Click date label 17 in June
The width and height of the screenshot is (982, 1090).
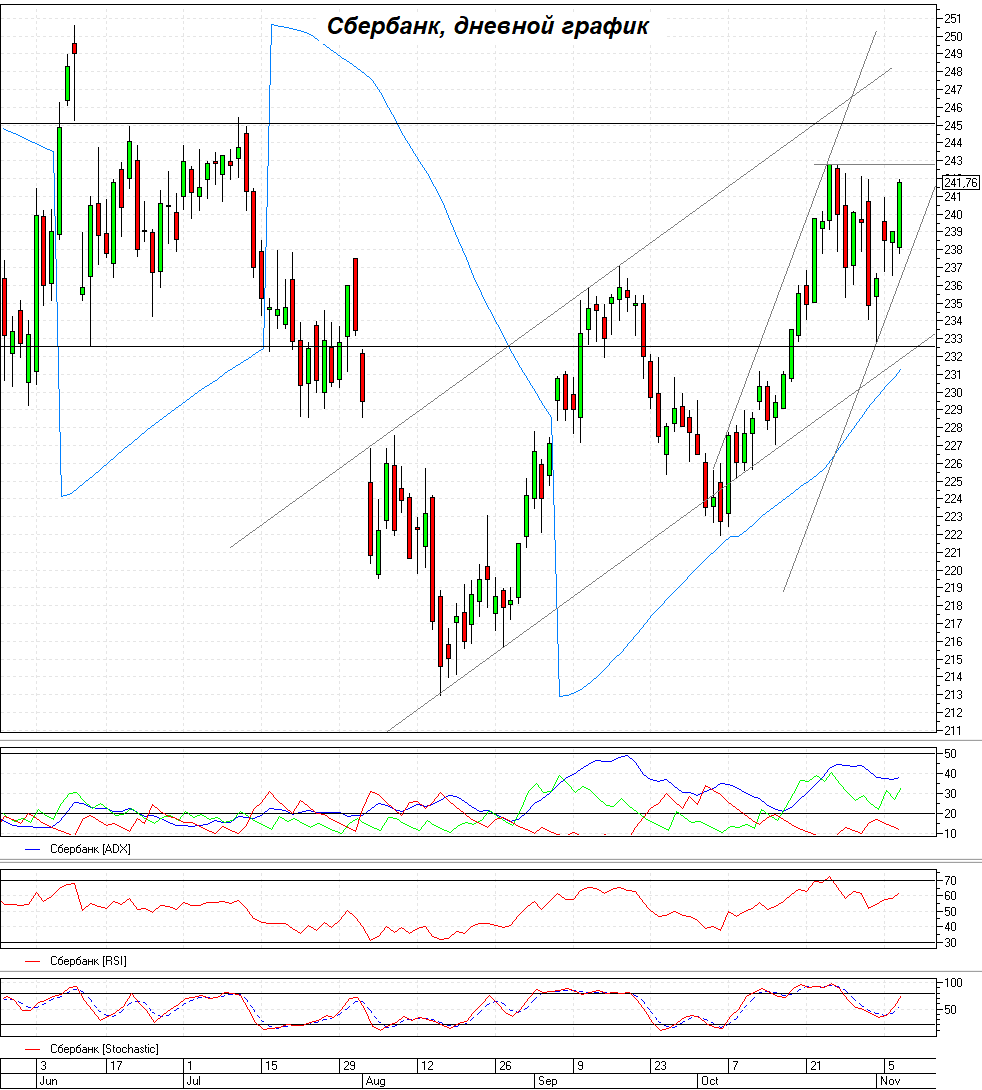(116, 1066)
